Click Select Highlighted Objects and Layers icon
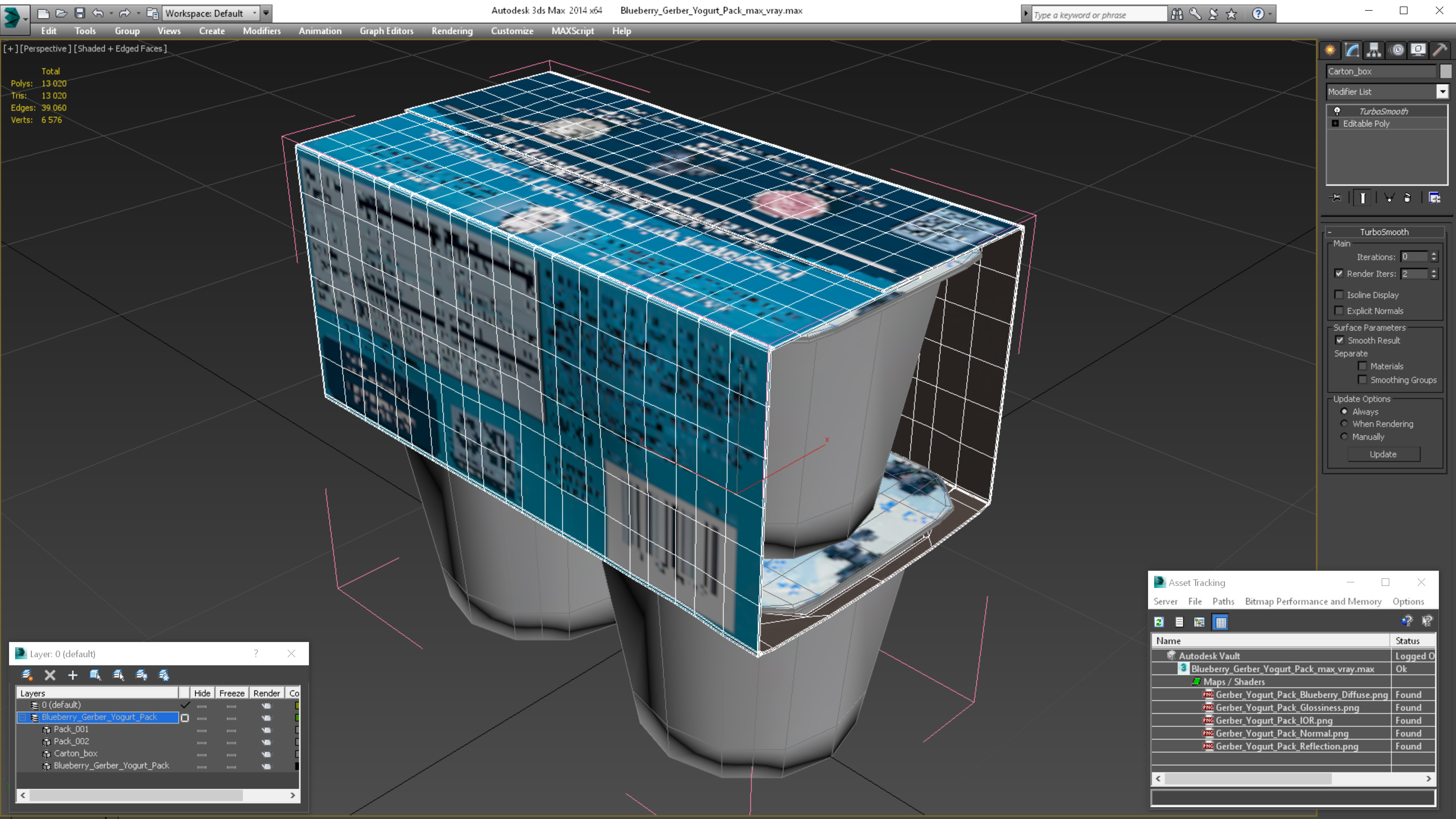 pos(95,675)
